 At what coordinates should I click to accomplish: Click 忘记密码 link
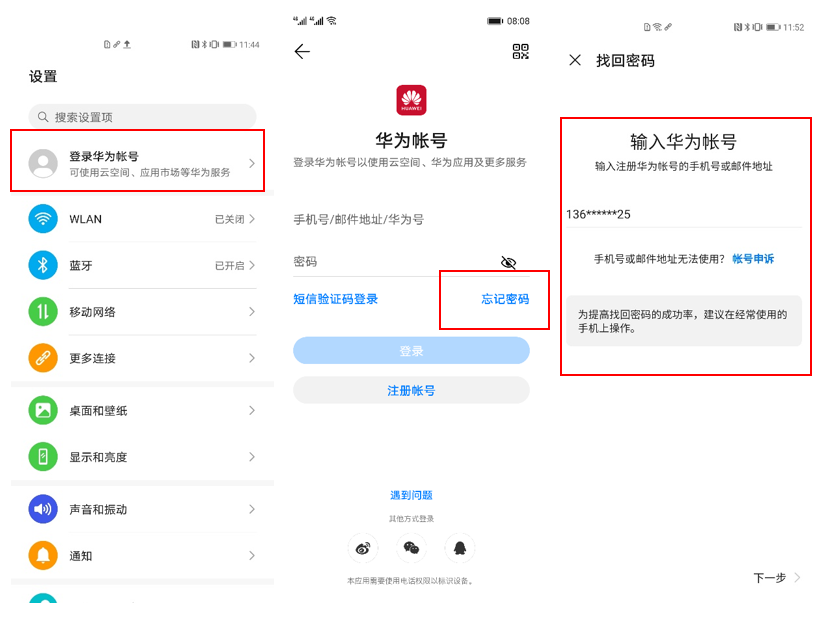coord(505,299)
